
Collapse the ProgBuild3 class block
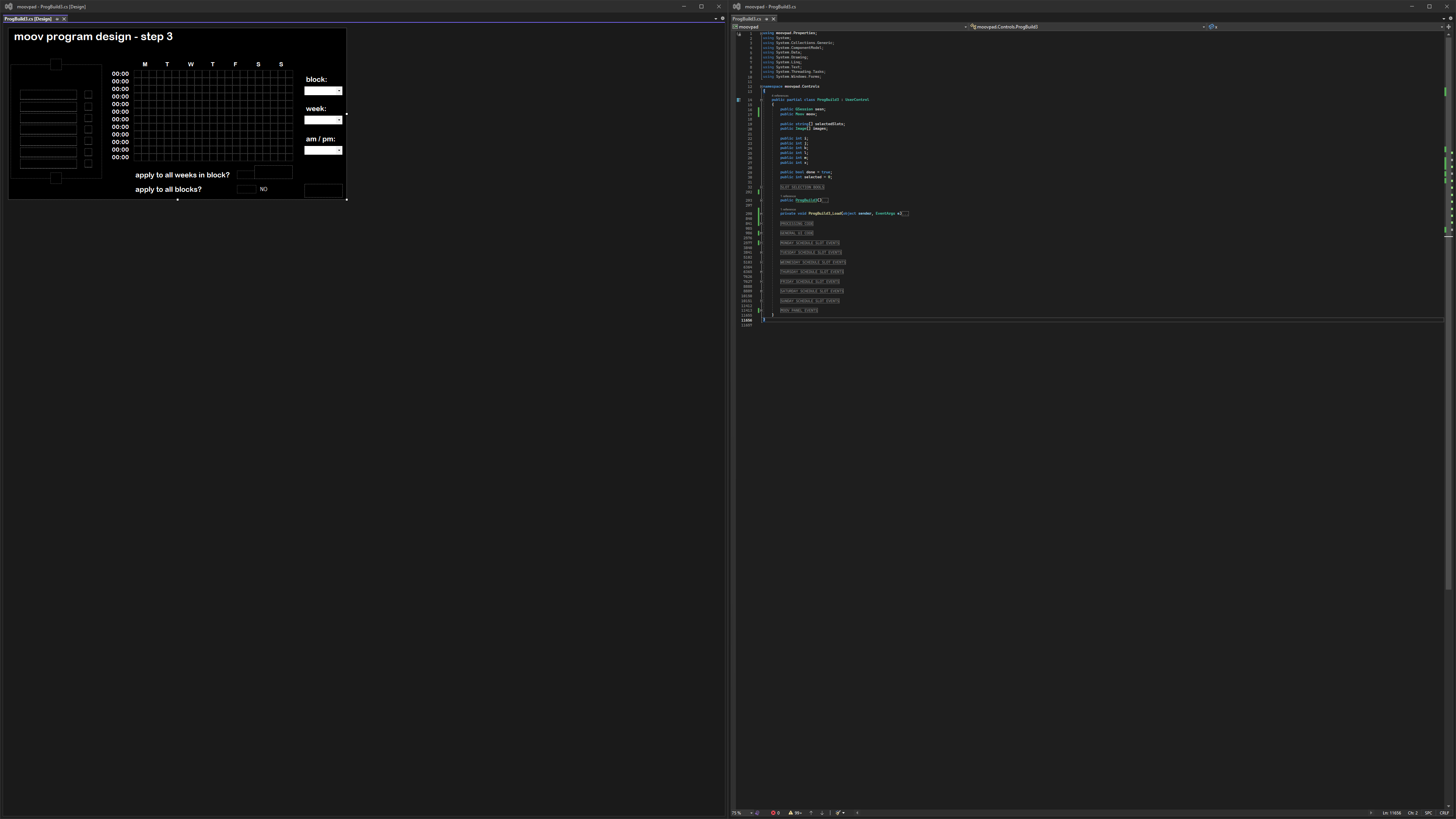[x=761, y=100]
